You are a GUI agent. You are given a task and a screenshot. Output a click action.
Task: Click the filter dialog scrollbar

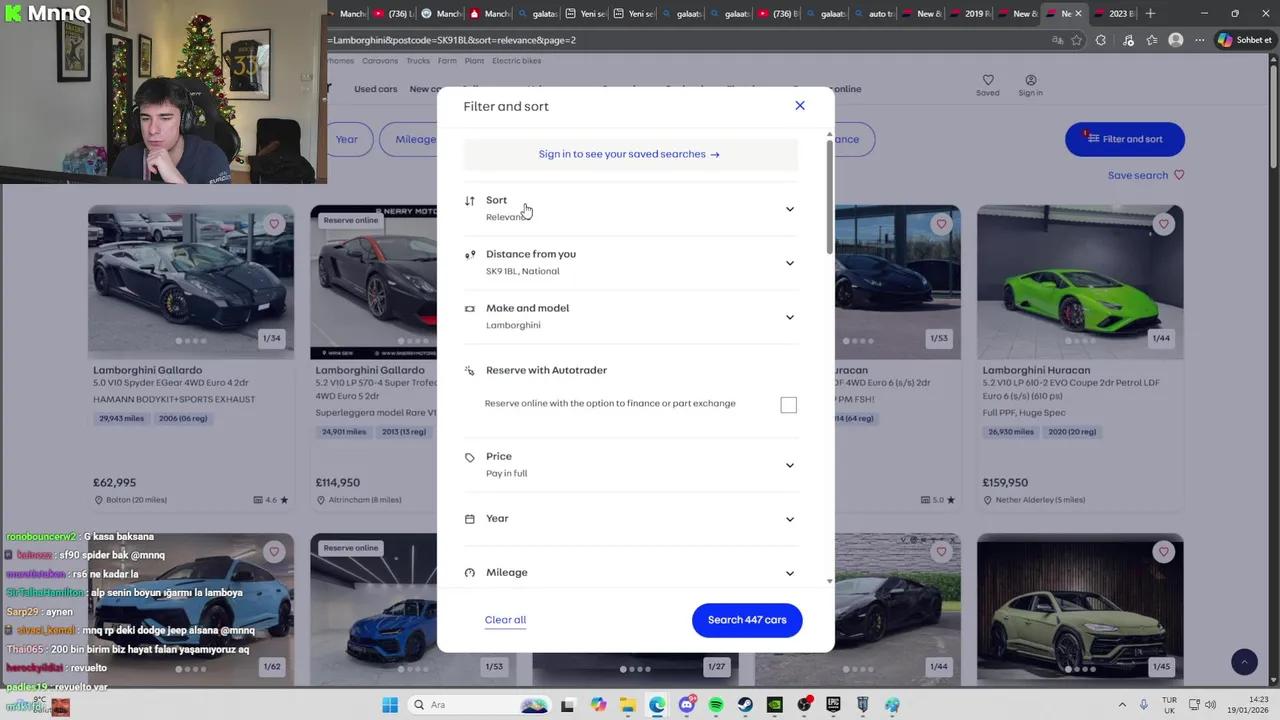tap(829, 195)
